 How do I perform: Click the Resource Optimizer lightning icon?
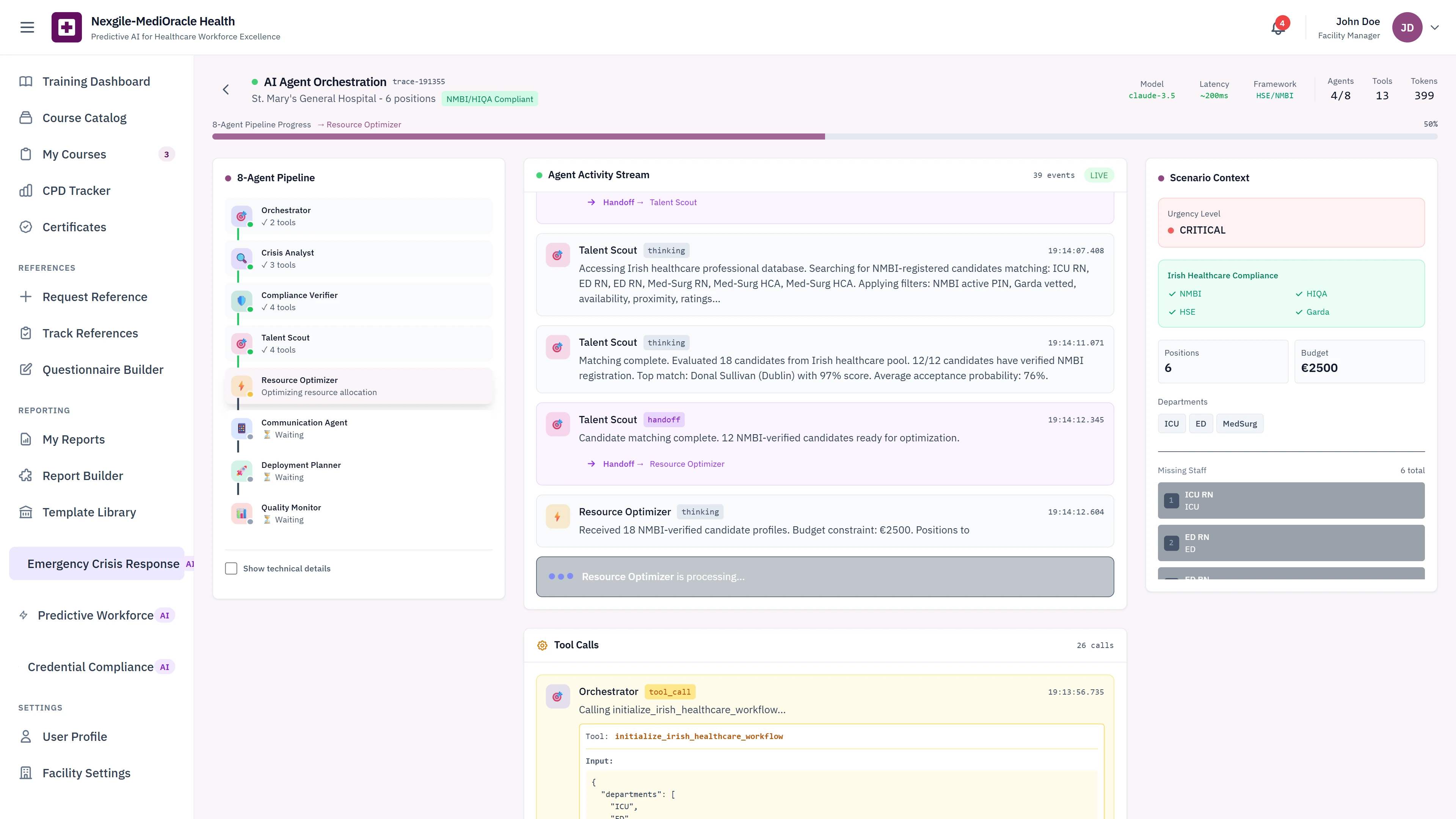242,386
